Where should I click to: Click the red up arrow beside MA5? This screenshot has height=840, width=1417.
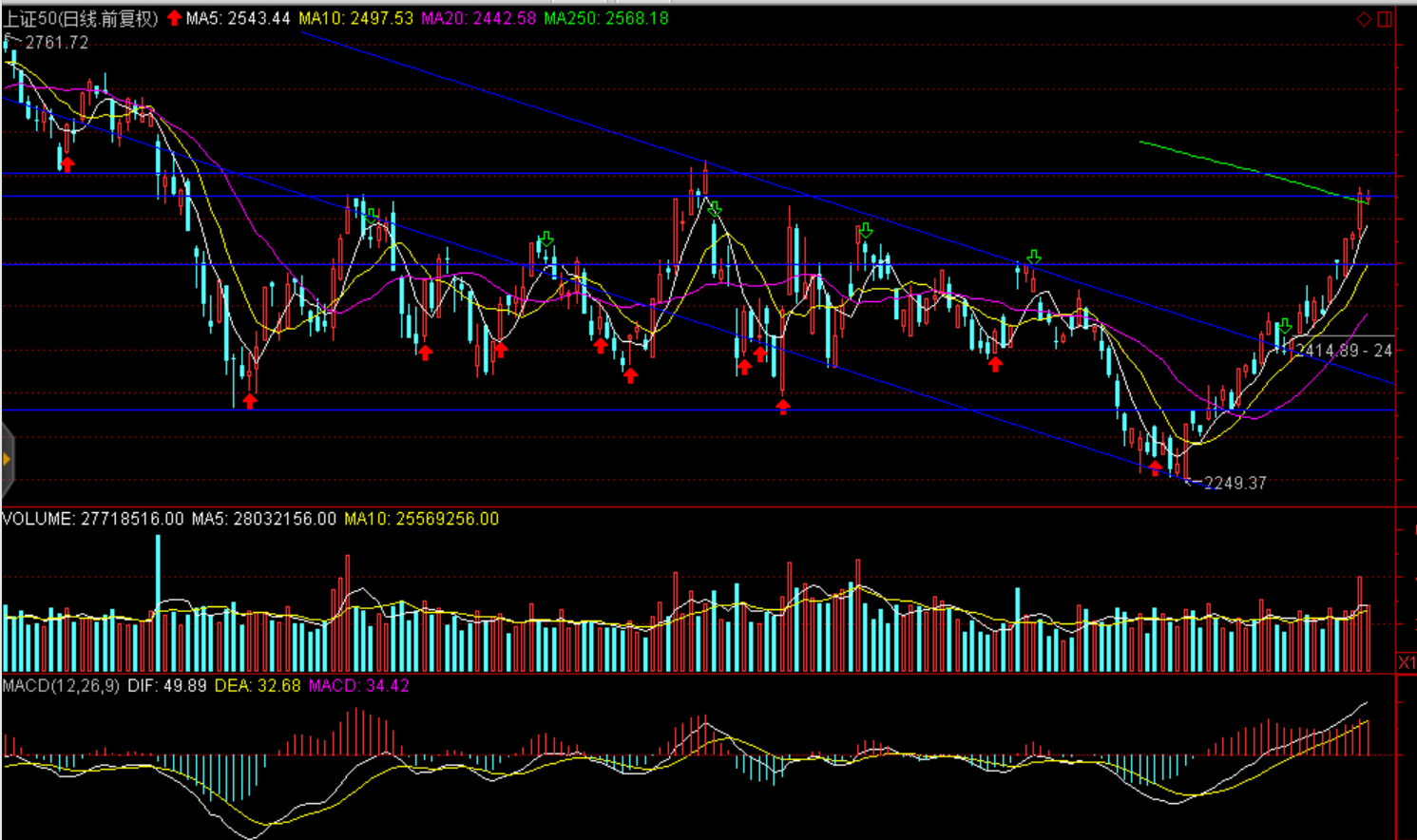[x=174, y=18]
